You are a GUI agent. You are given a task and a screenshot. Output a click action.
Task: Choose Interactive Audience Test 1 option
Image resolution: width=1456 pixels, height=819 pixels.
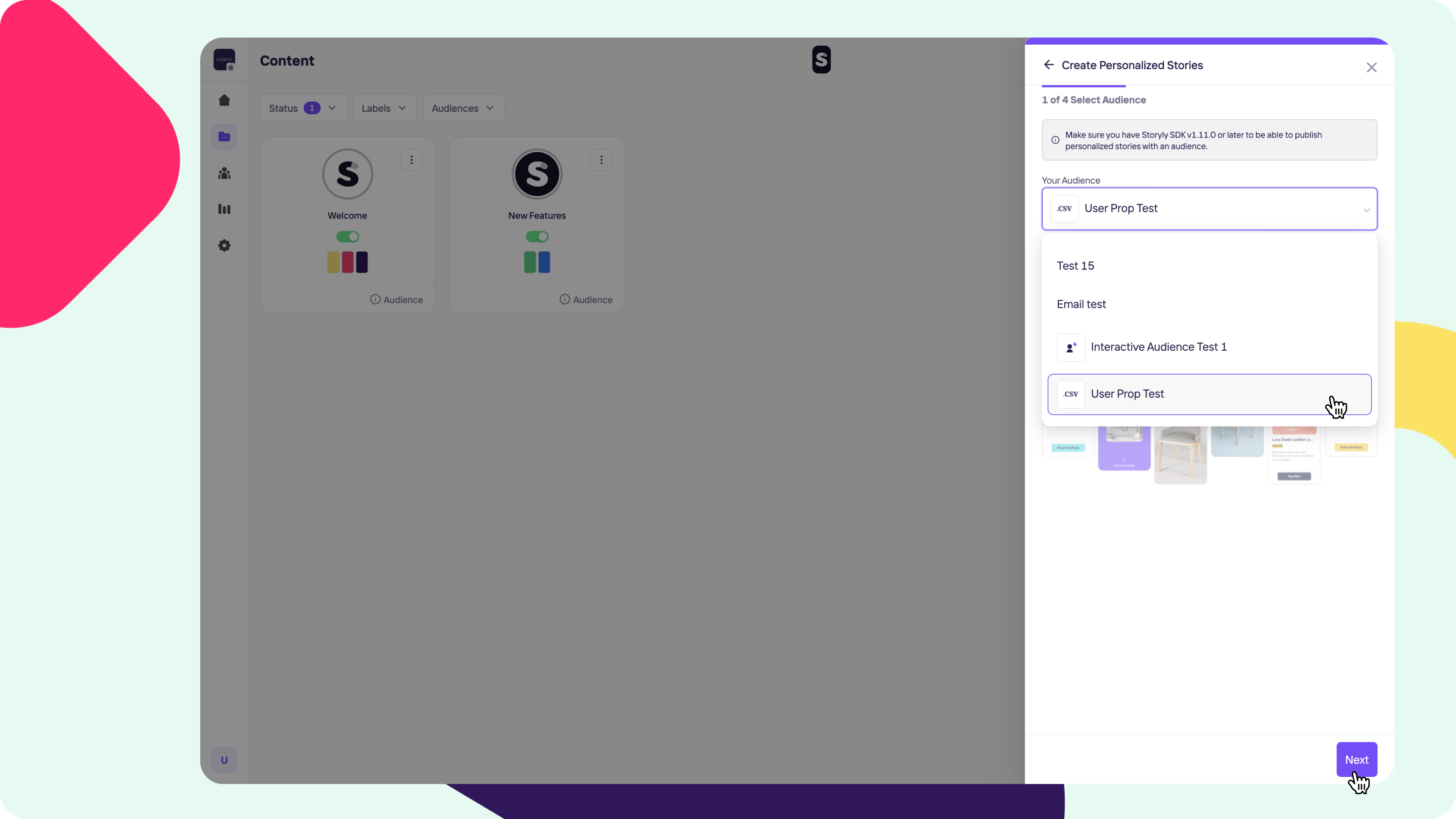(1158, 347)
